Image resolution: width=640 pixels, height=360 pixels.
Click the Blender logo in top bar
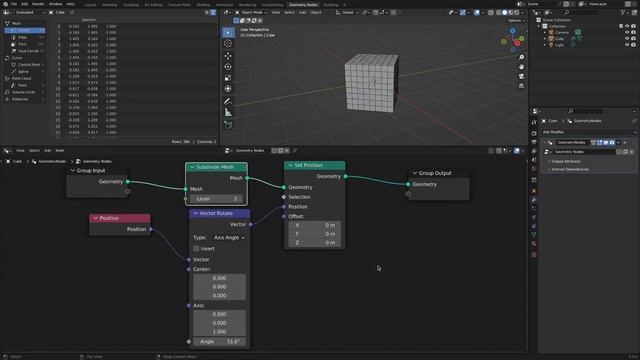(5, 4)
